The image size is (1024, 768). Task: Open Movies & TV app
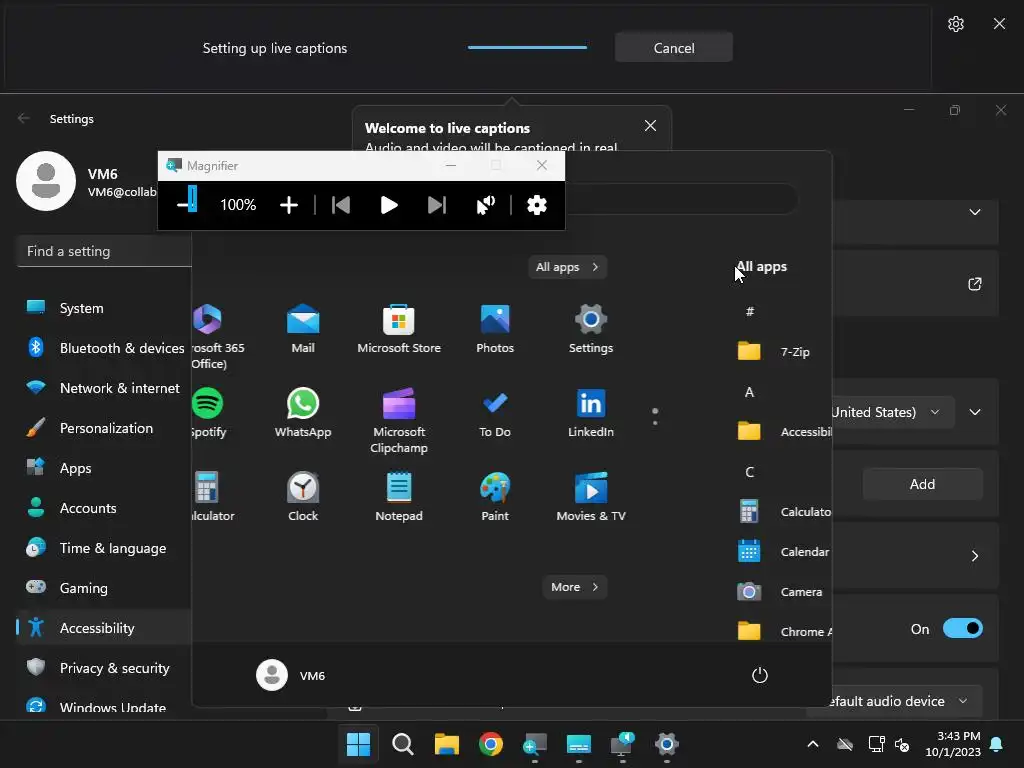591,496
